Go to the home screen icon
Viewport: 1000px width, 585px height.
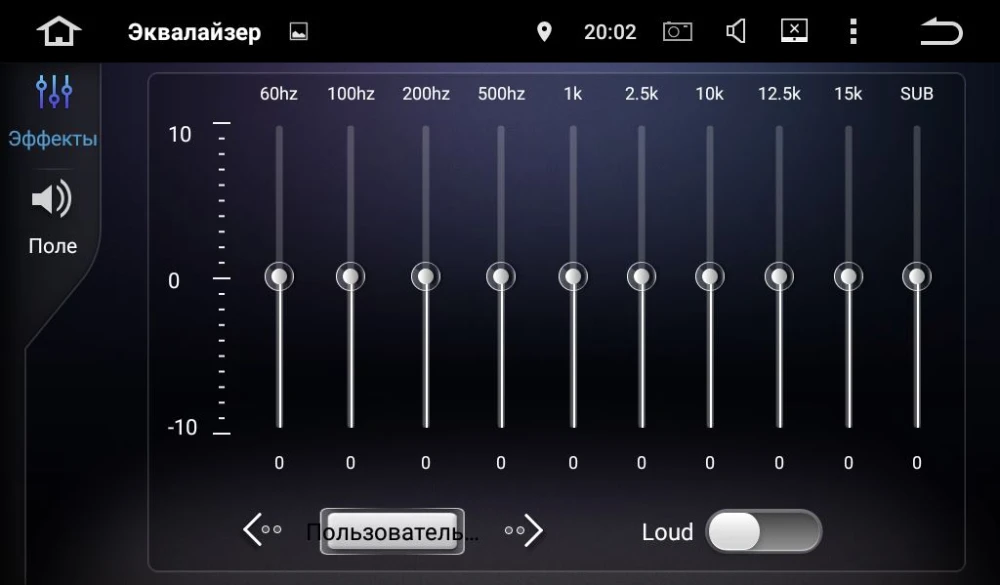(59, 31)
